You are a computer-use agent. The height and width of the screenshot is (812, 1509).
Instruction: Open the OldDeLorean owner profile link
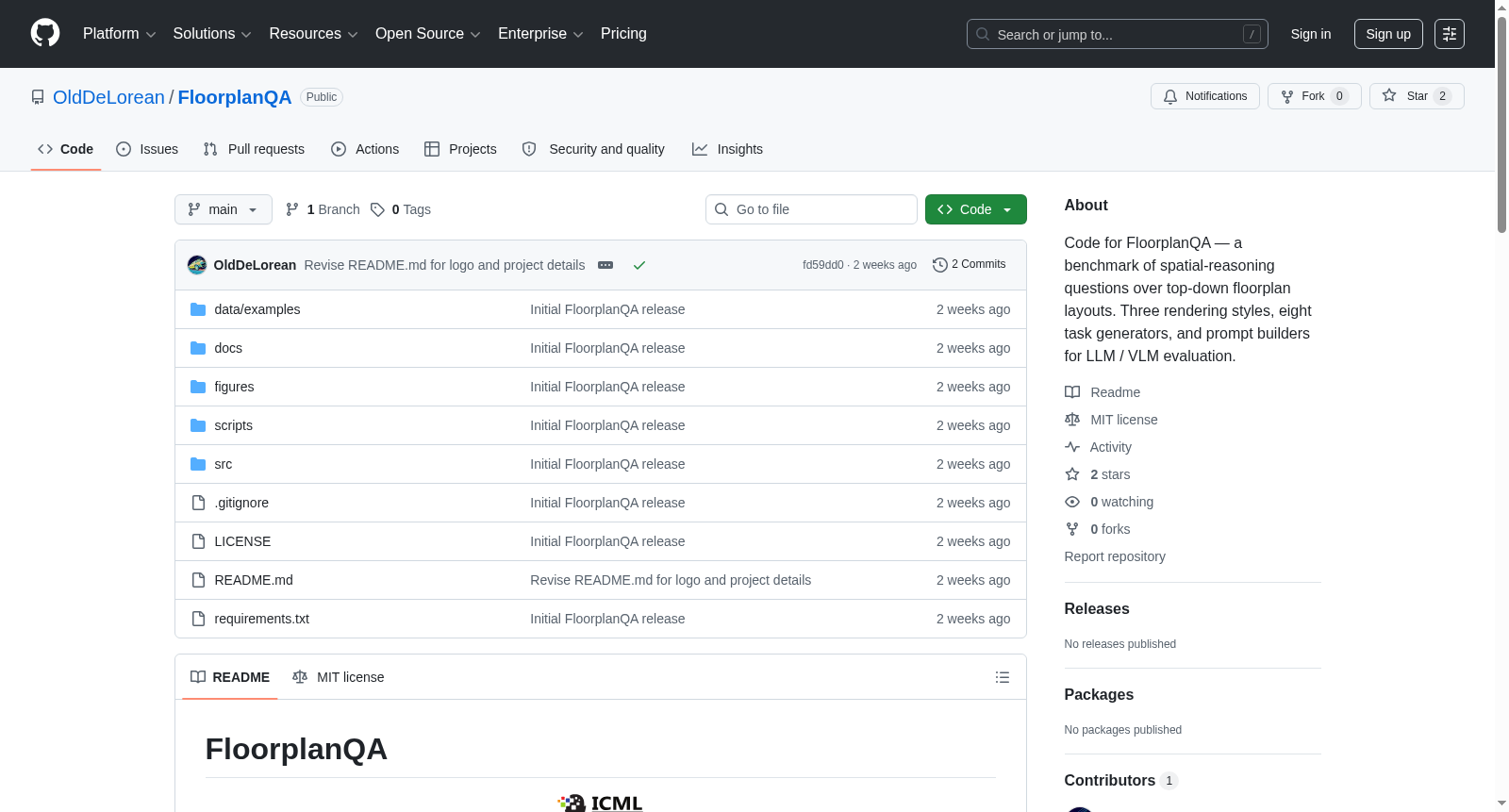(108, 97)
